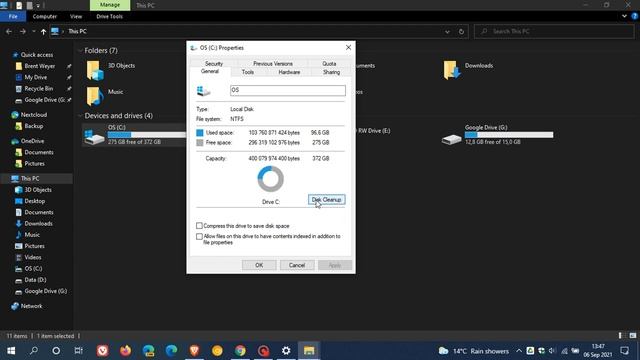The height and width of the screenshot is (360, 640).
Task: Select the Music folder icon
Action: pyautogui.click(x=95, y=96)
